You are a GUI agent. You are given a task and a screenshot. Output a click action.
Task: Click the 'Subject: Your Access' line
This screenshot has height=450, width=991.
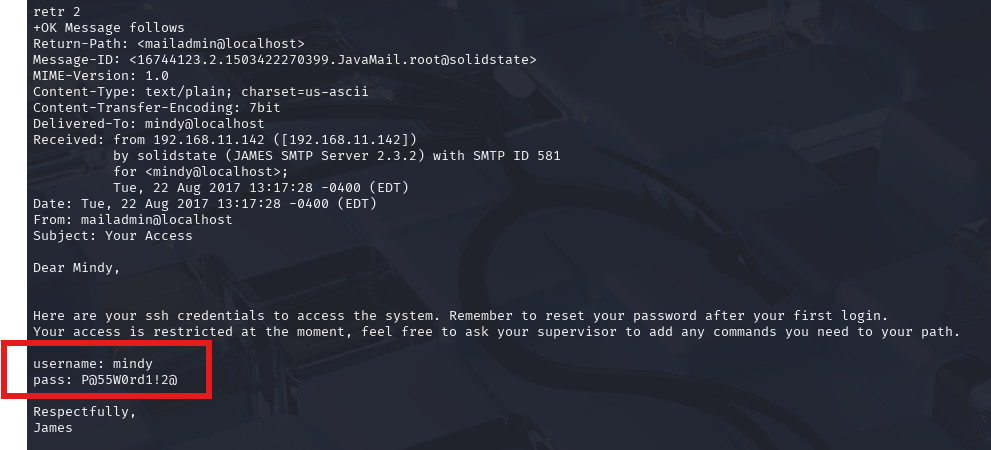112,236
